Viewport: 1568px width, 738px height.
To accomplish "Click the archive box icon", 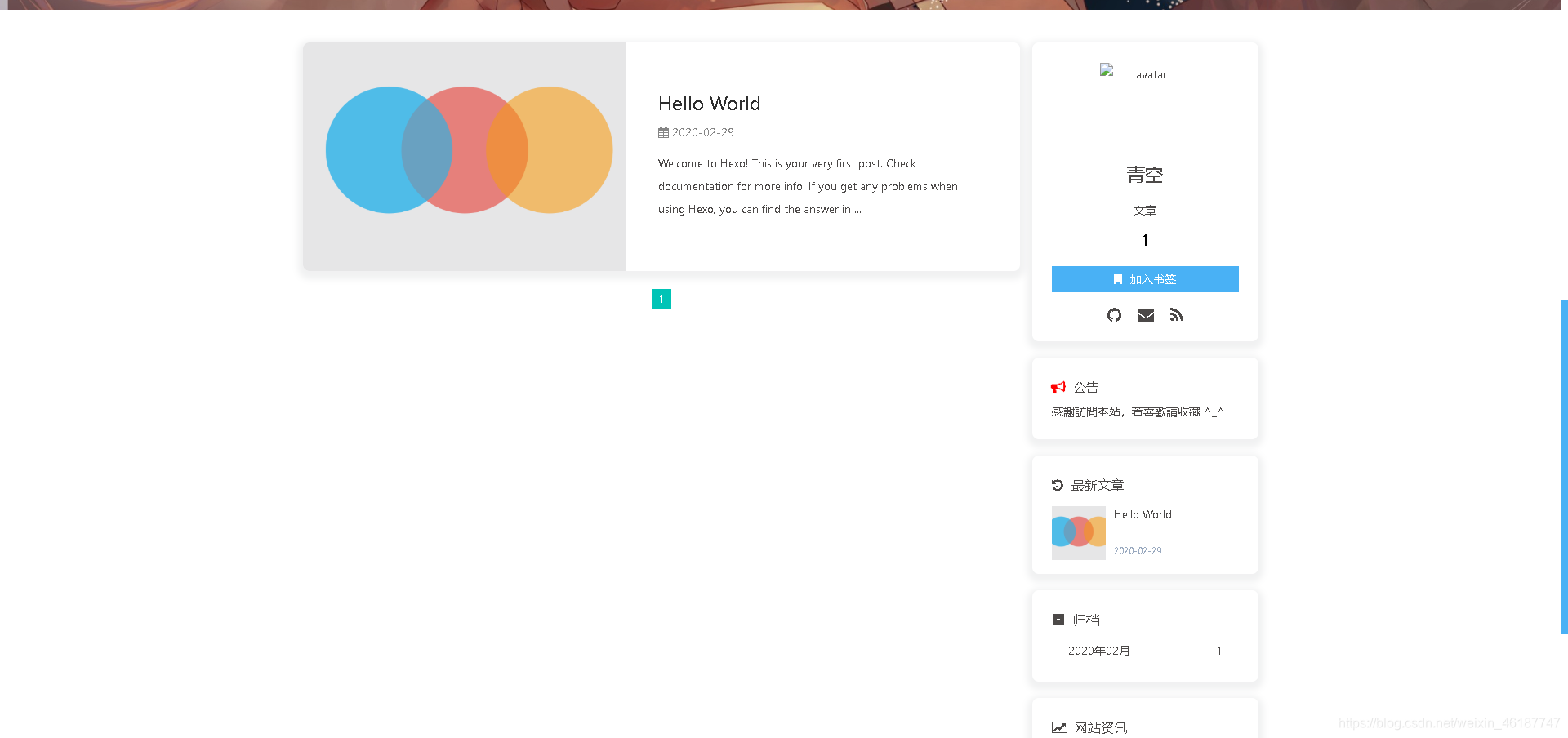I will tap(1058, 620).
